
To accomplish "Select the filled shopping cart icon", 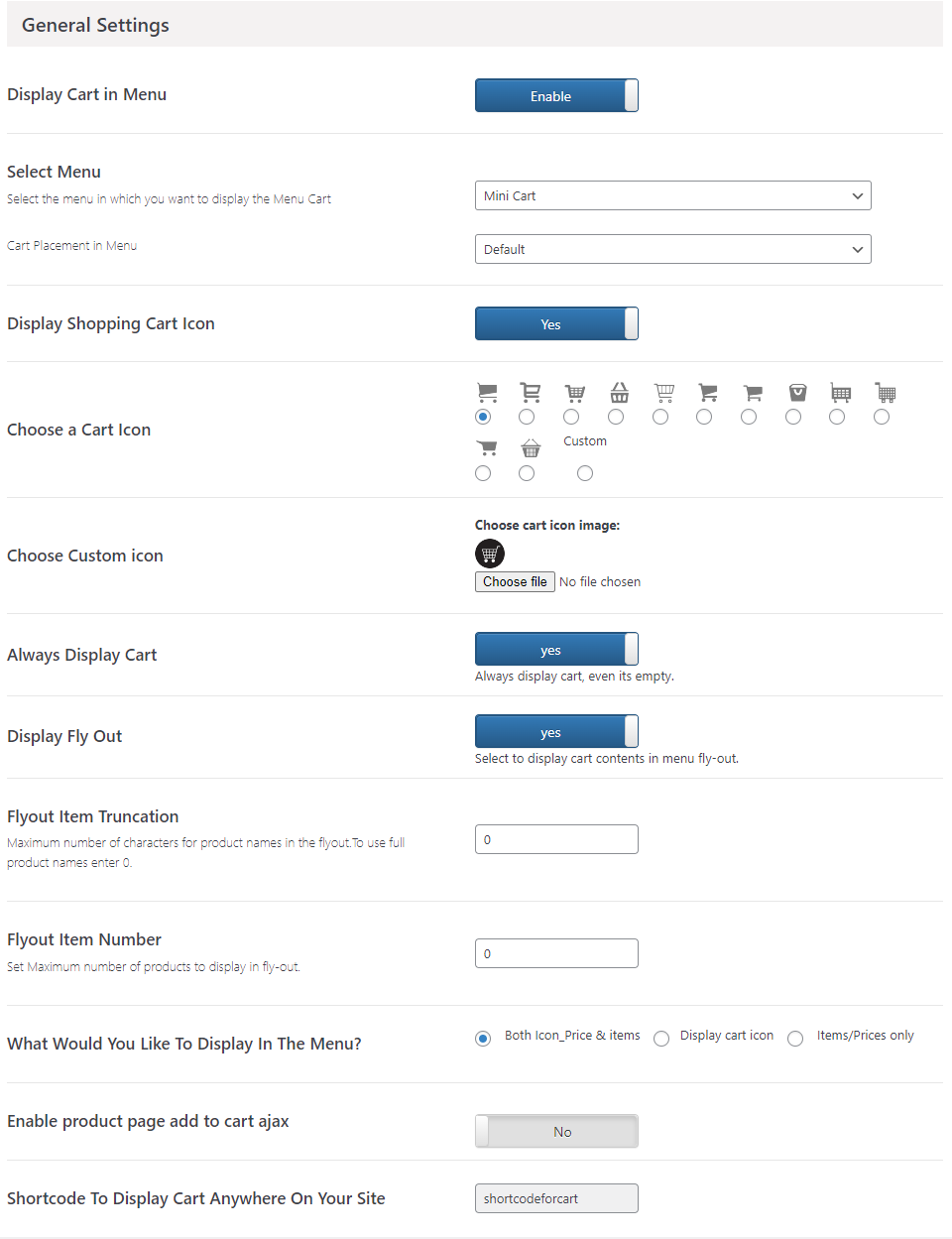I will 483,417.
